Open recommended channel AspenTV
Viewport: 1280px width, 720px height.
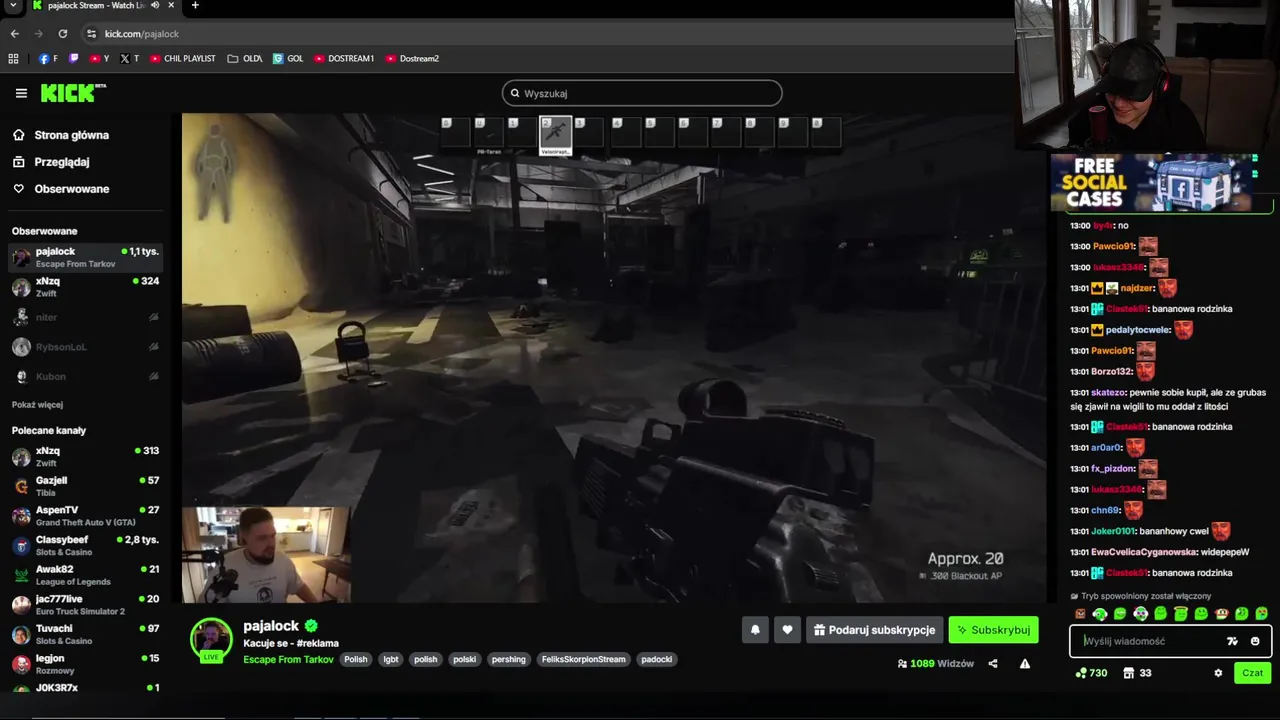click(x=85, y=516)
